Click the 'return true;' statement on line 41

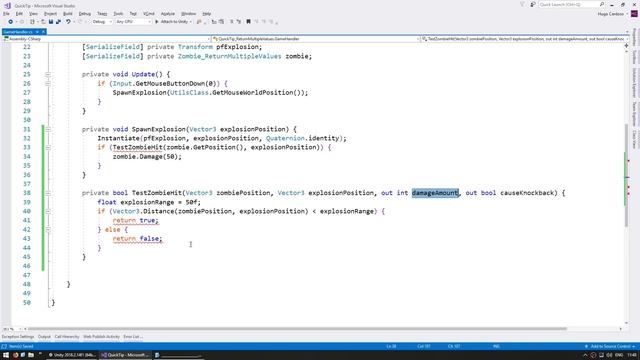(136, 220)
